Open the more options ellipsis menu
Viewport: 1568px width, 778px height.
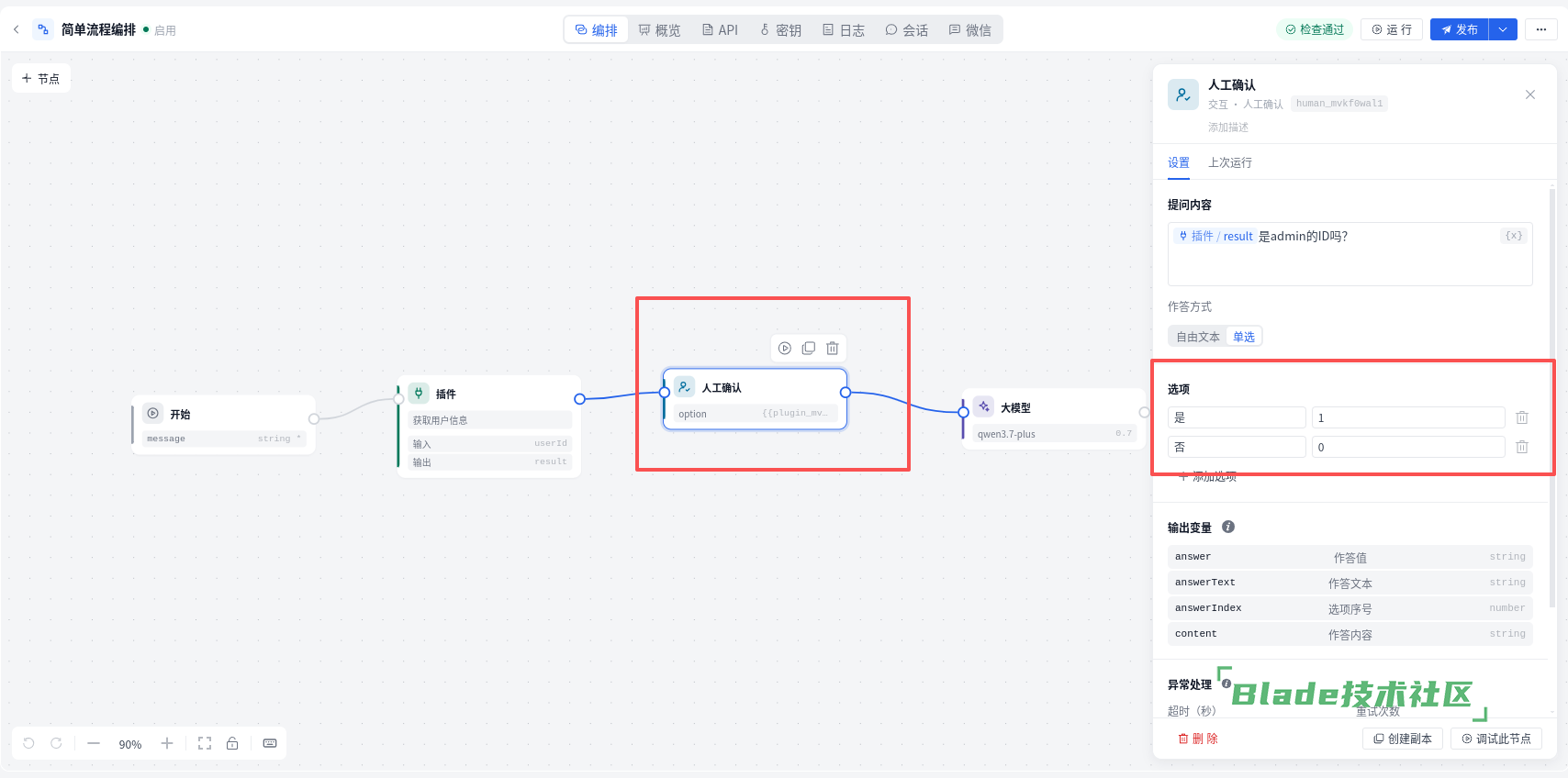pos(1541,29)
